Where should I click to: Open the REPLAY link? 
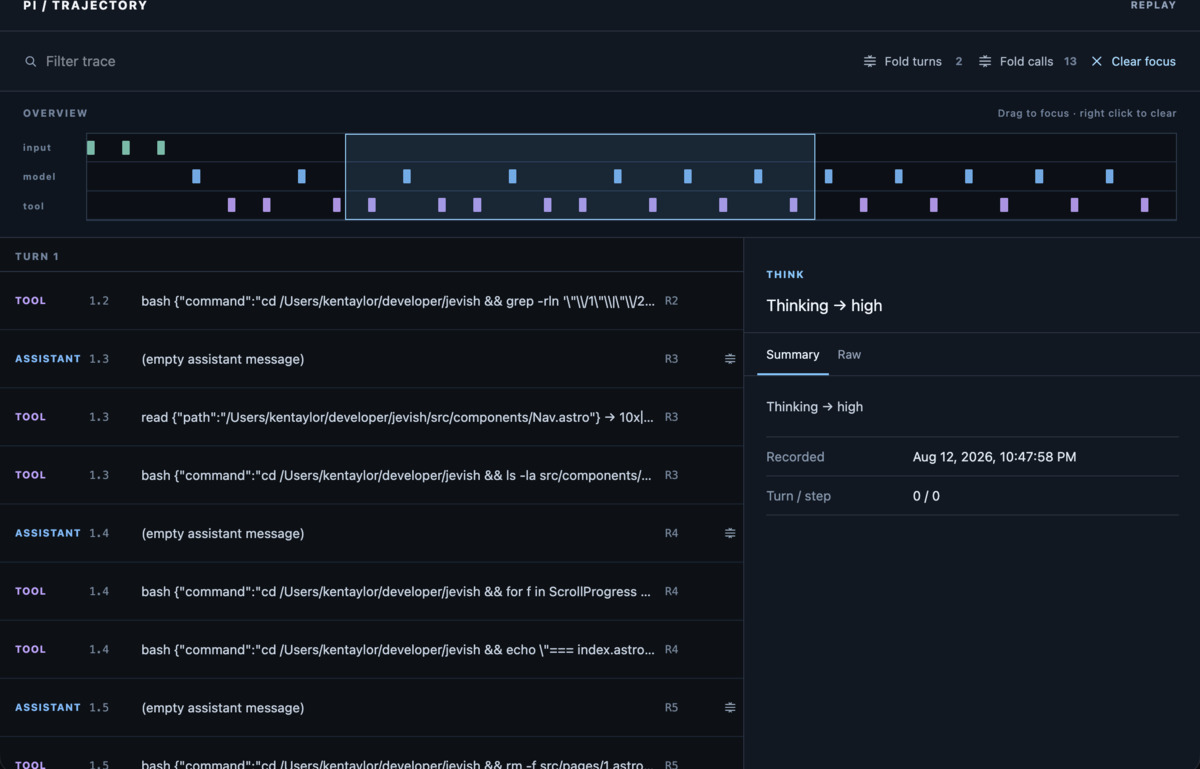(x=1153, y=6)
